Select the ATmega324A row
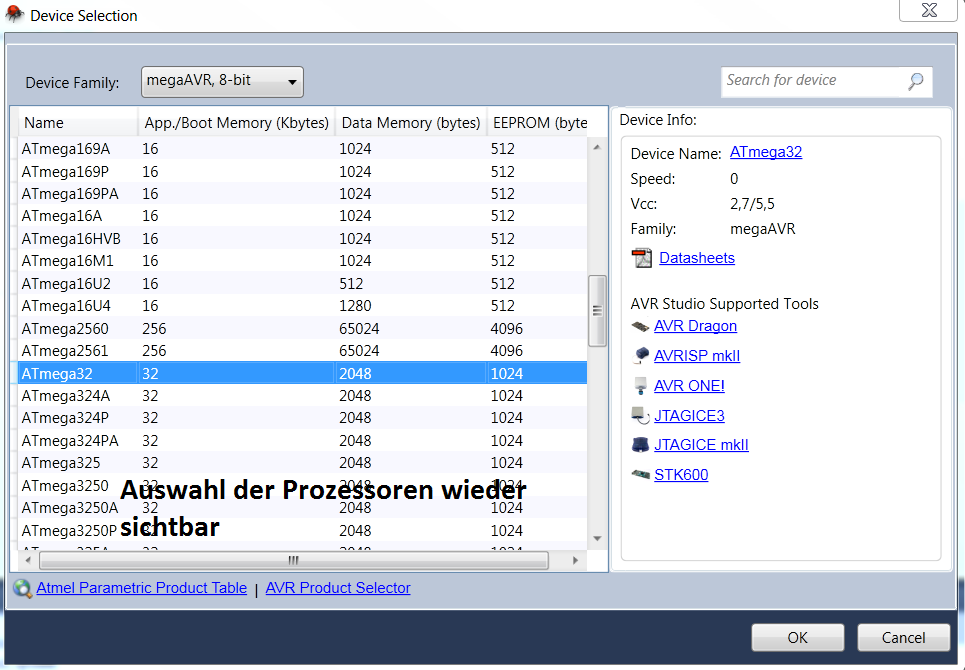Image resolution: width=965 pixels, height=670 pixels. (x=302, y=396)
